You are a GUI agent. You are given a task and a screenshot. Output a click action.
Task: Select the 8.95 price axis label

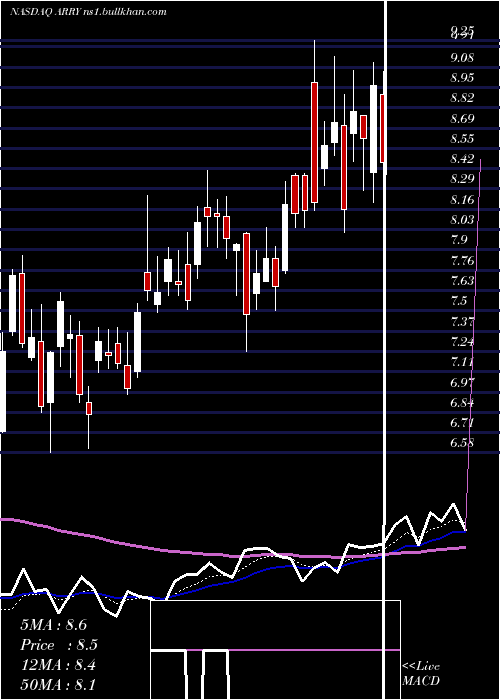point(462,78)
